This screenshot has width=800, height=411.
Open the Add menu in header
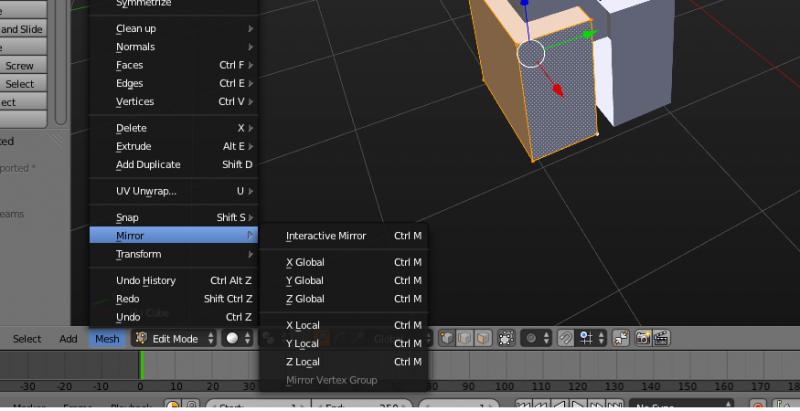[x=68, y=339]
